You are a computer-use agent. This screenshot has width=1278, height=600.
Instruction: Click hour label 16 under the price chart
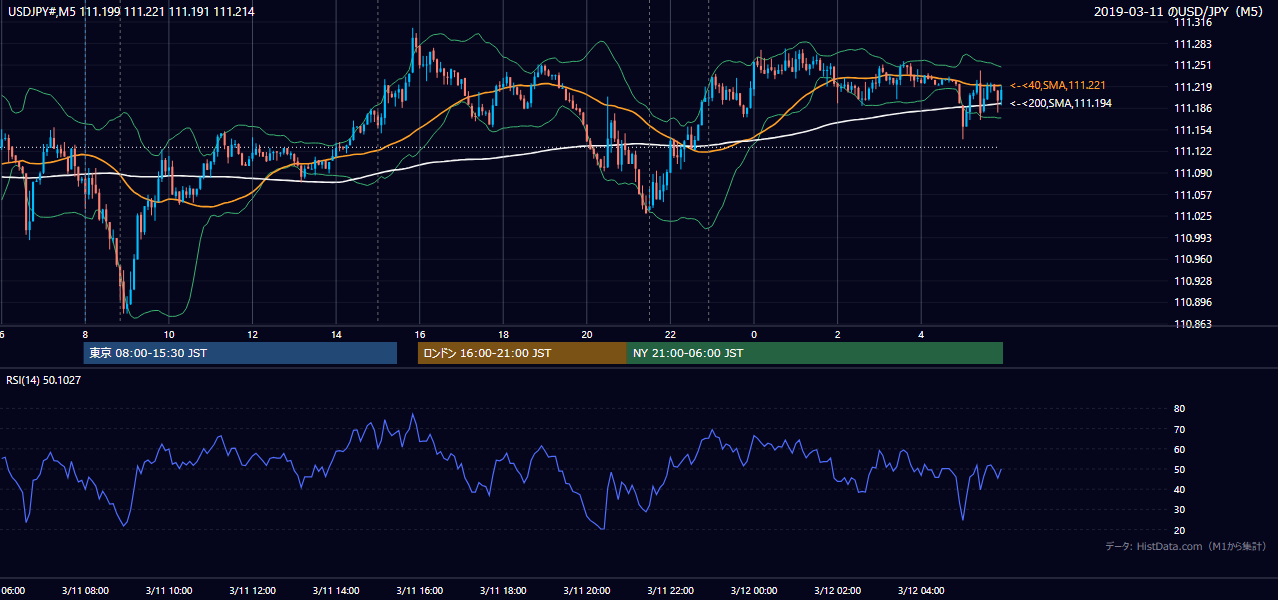pyautogui.click(x=420, y=335)
